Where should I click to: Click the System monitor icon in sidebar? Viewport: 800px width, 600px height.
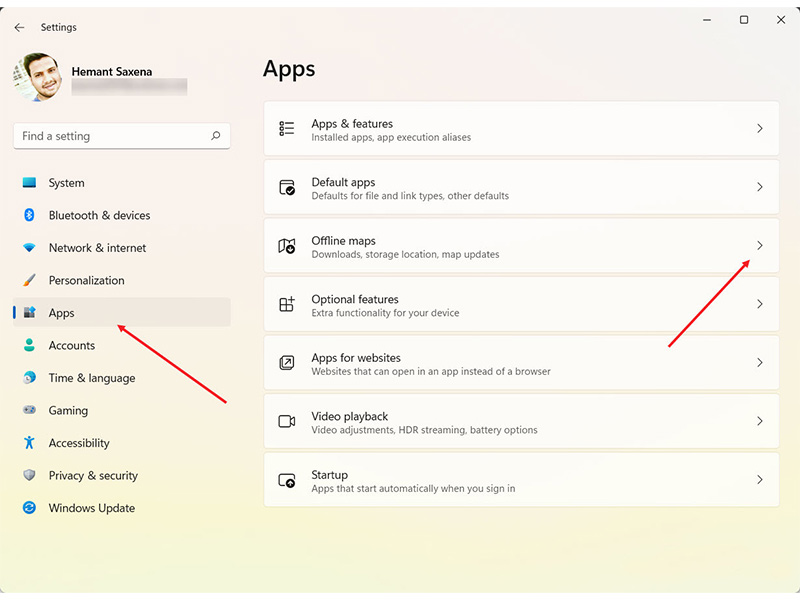29,183
